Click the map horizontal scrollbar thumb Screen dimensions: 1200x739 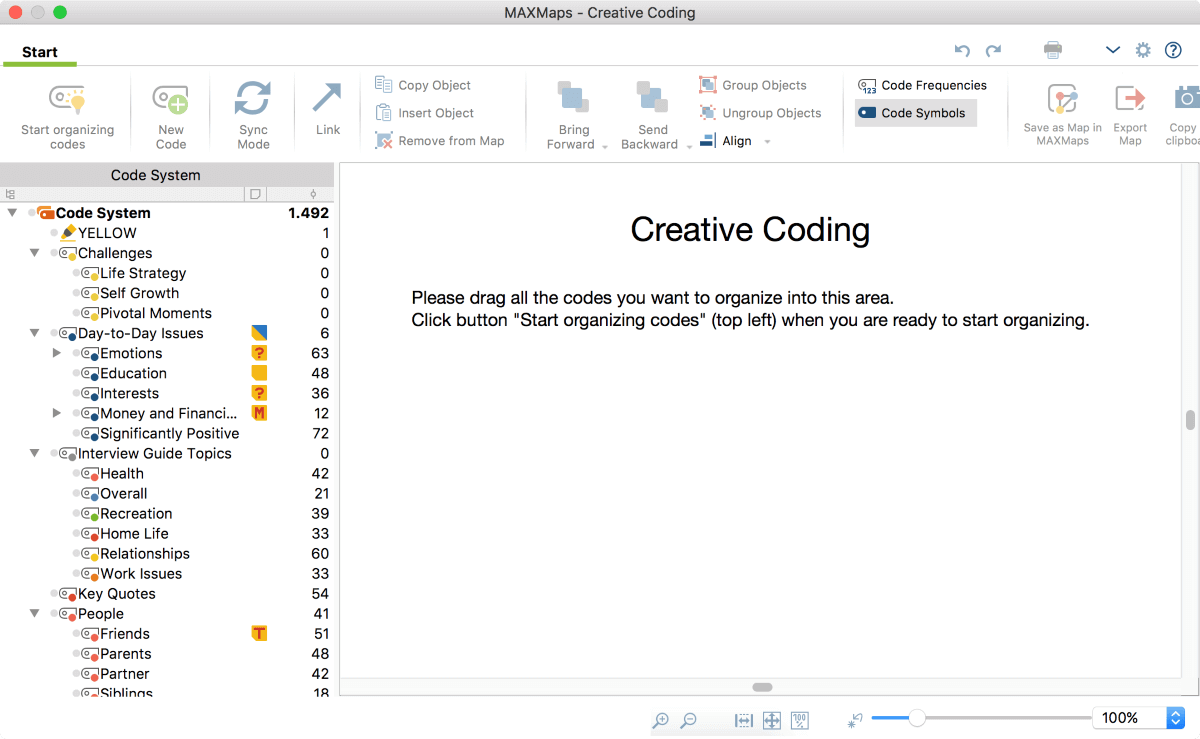762,687
